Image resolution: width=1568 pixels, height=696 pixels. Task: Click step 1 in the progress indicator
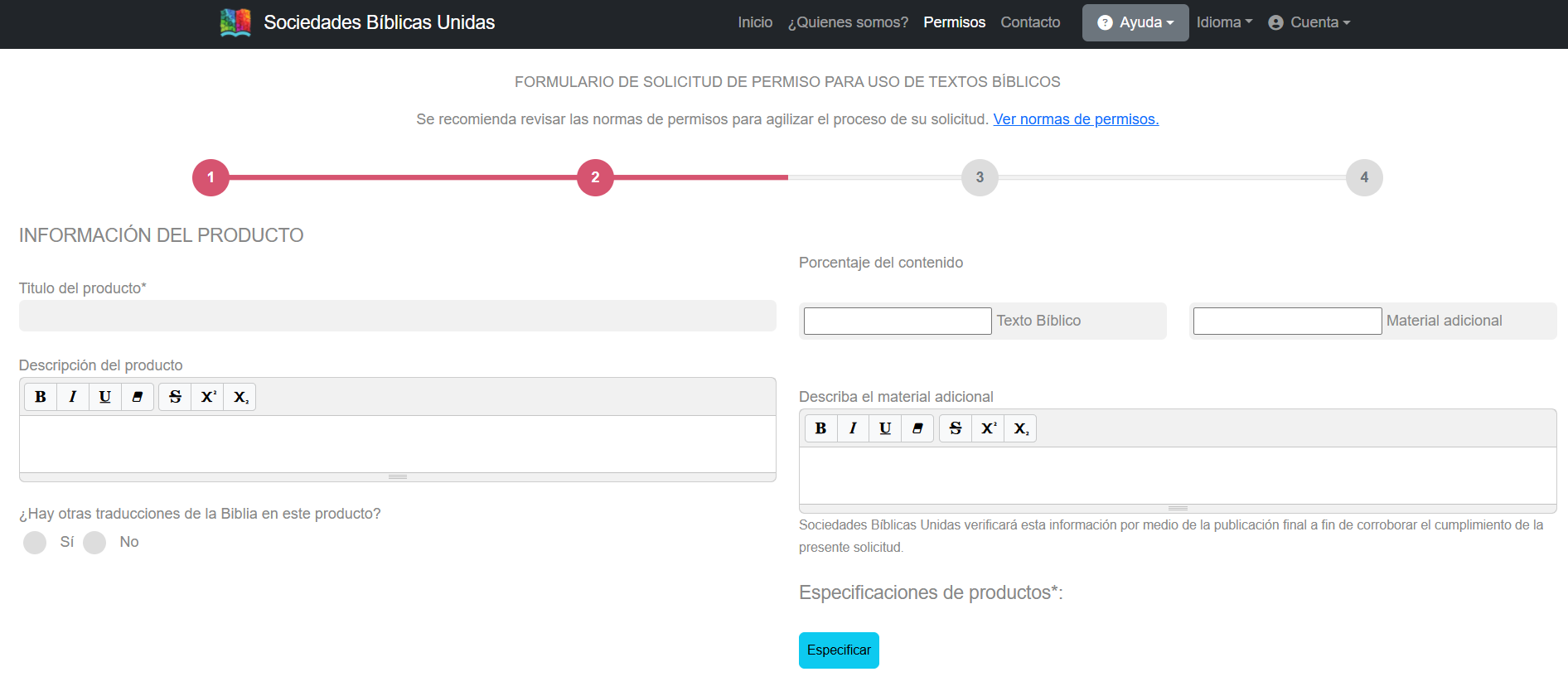click(211, 177)
